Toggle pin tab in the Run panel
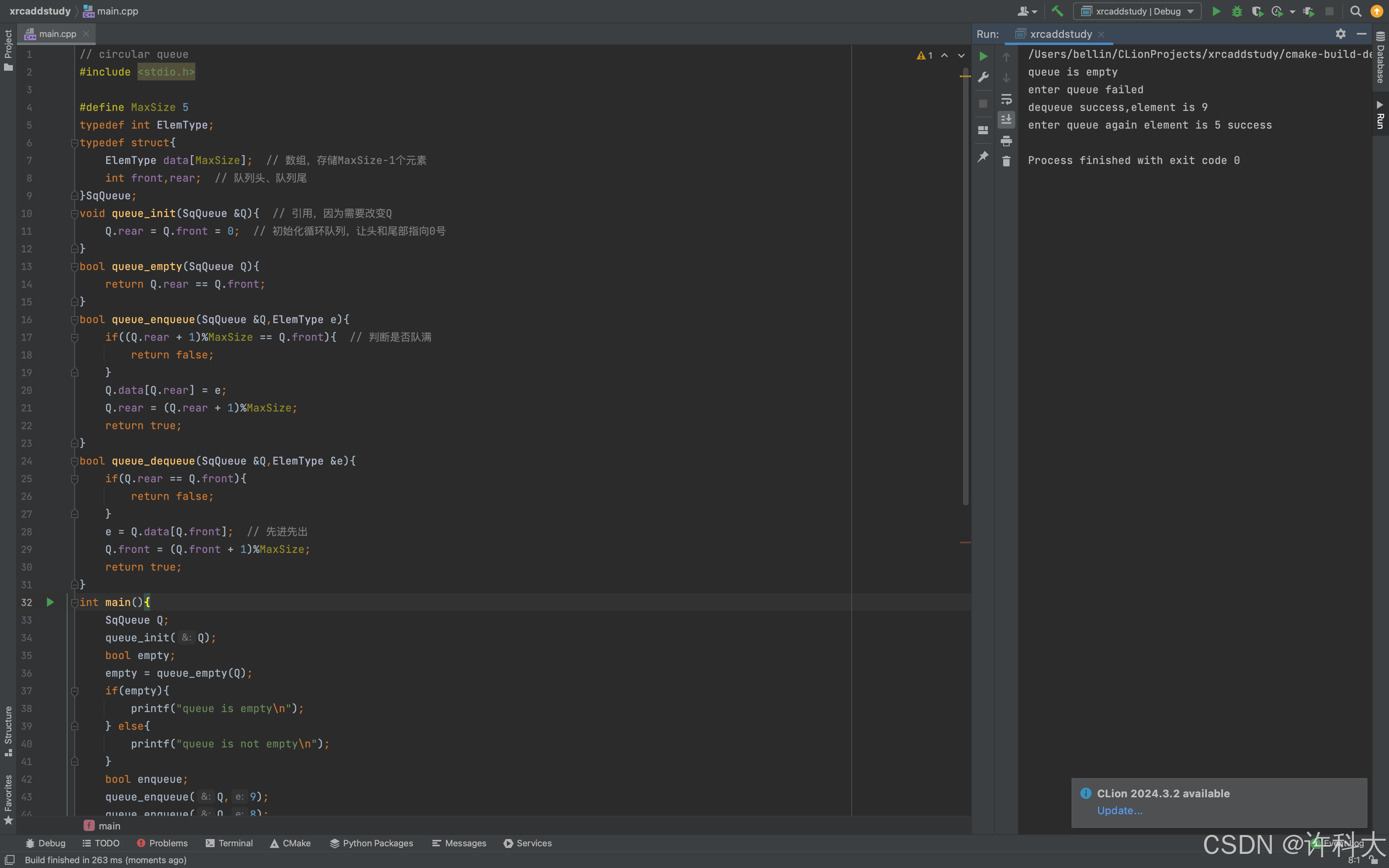Screen dimensions: 1389x868 983,156
